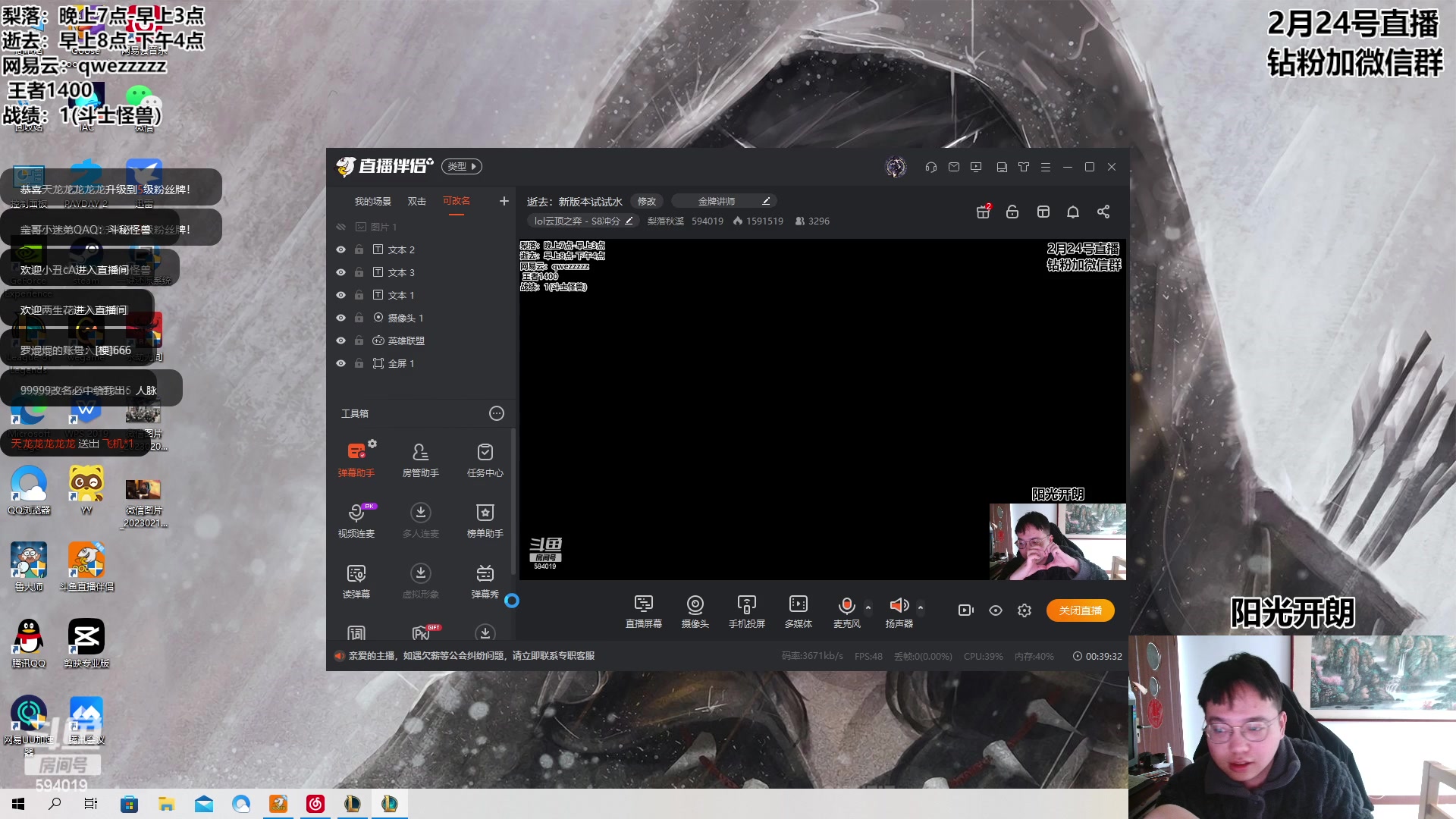Click the guild dispute notice link

[x=471, y=656]
